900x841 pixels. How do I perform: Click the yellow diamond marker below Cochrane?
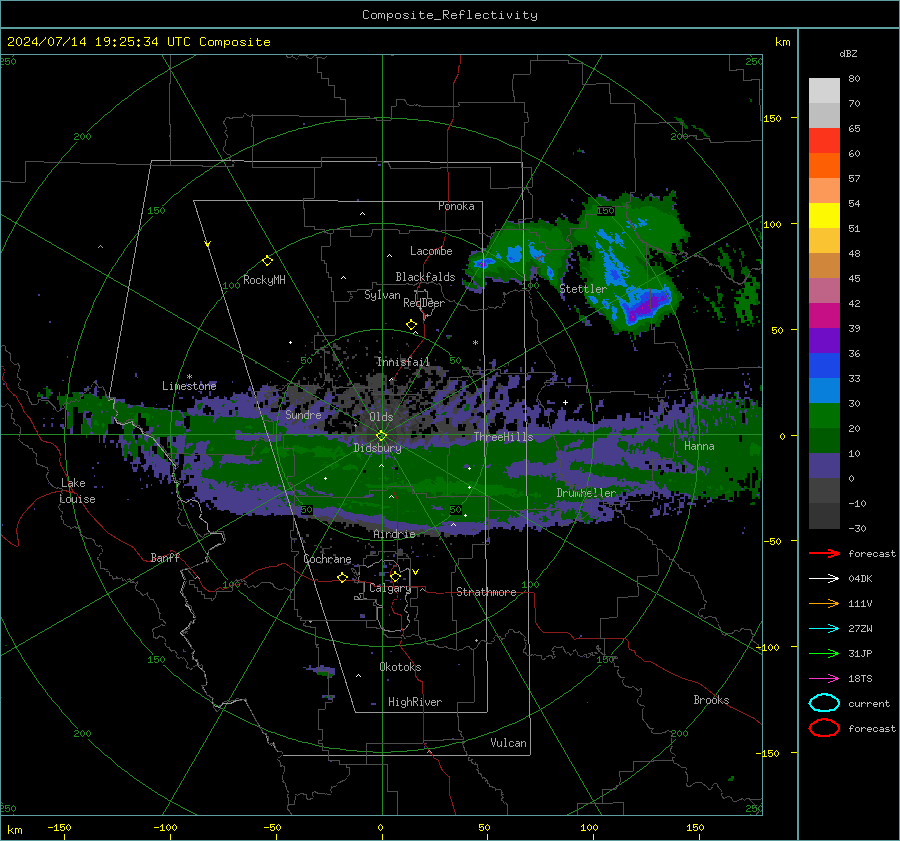(343, 577)
